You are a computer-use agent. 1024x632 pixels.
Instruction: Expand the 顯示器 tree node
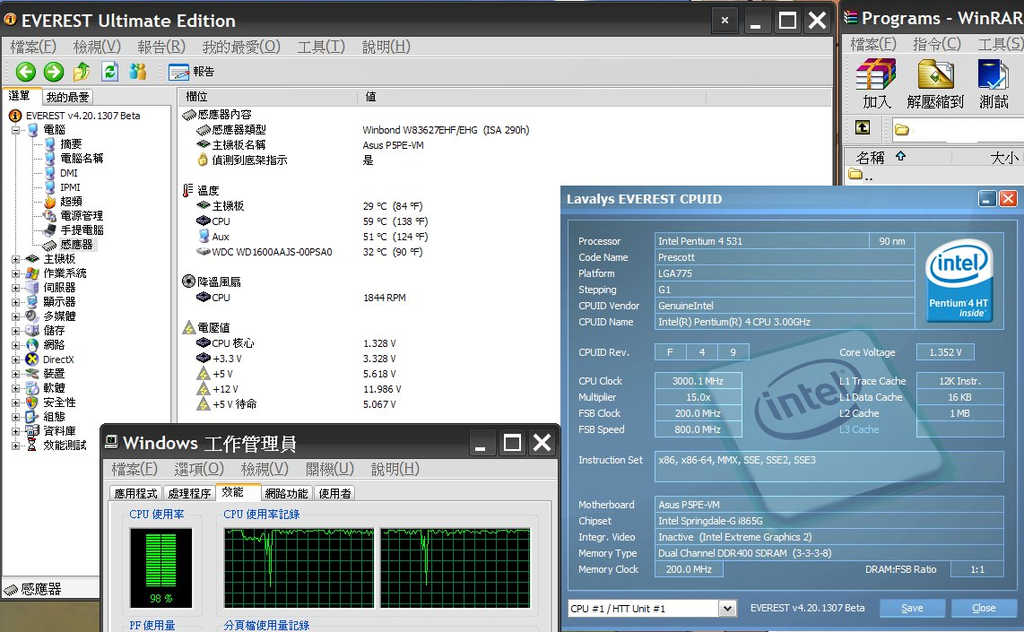pos(16,302)
